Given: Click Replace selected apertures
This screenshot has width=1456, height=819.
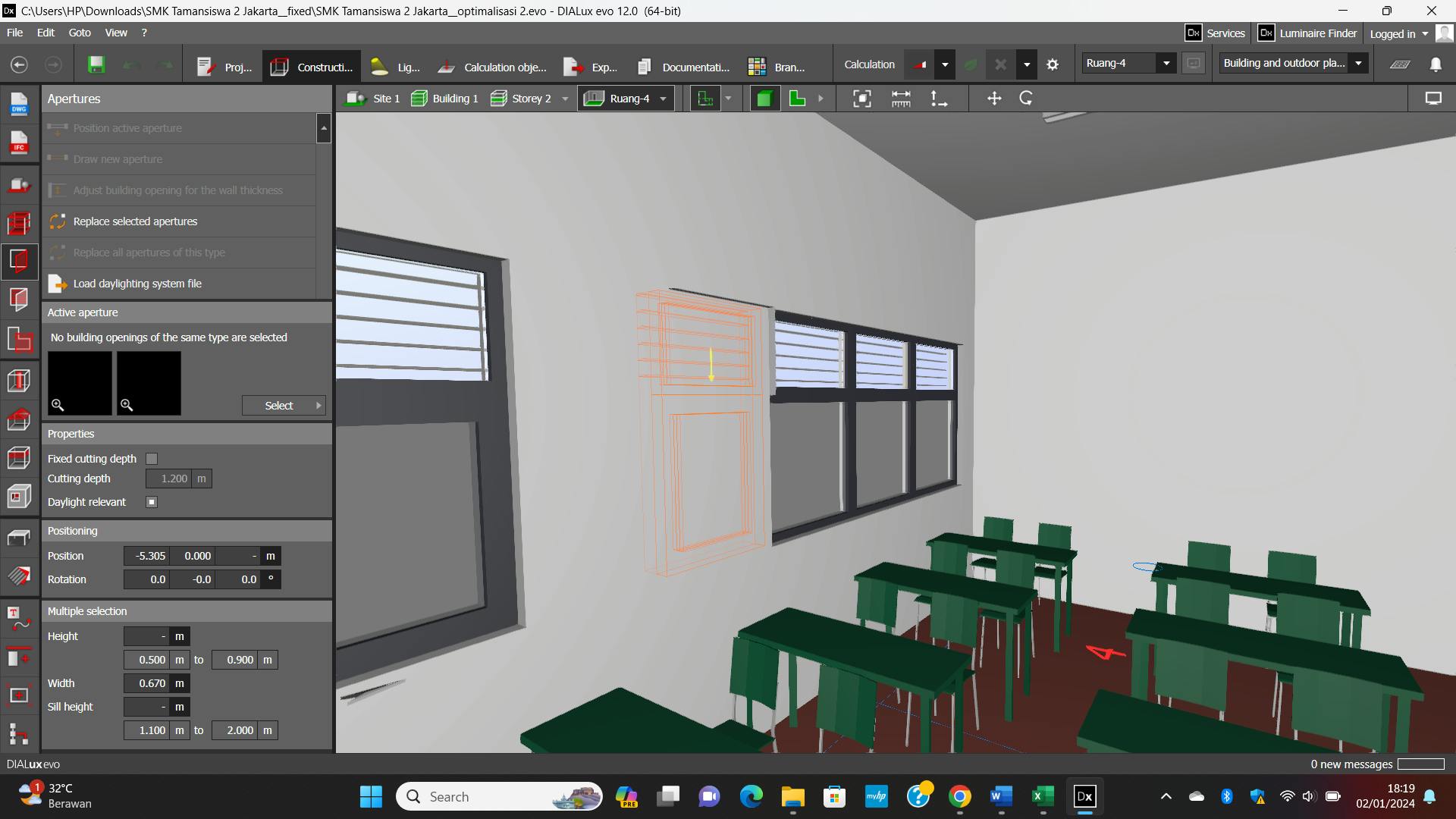Looking at the screenshot, I should 135,221.
